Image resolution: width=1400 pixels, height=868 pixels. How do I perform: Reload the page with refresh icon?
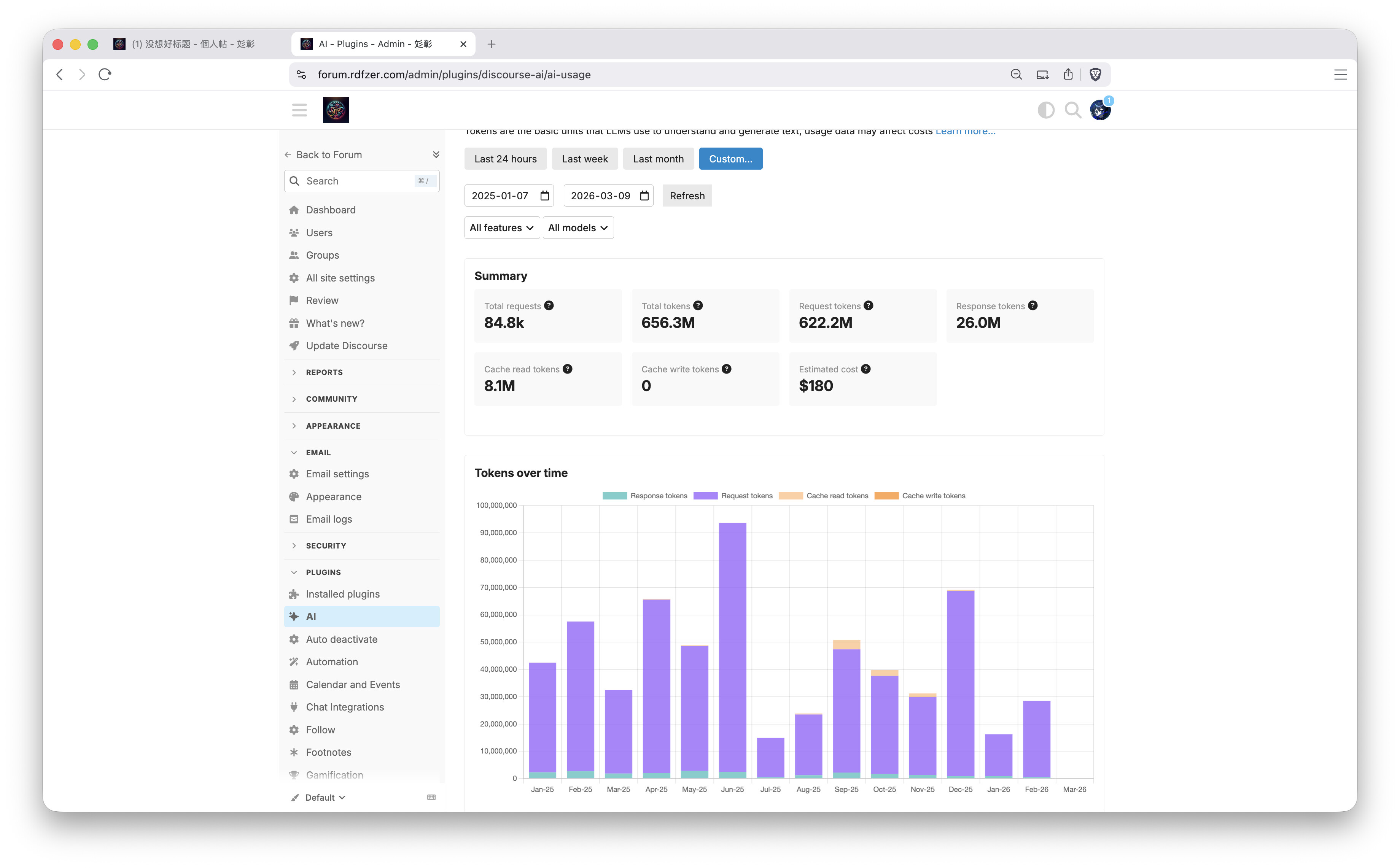105,75
